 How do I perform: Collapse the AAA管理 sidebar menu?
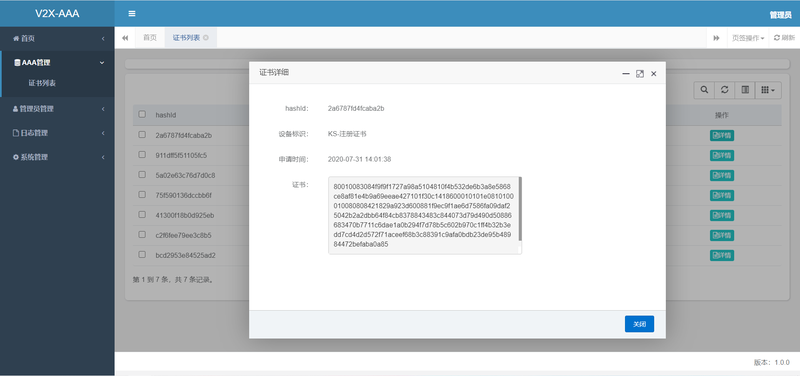coord(57,63)
